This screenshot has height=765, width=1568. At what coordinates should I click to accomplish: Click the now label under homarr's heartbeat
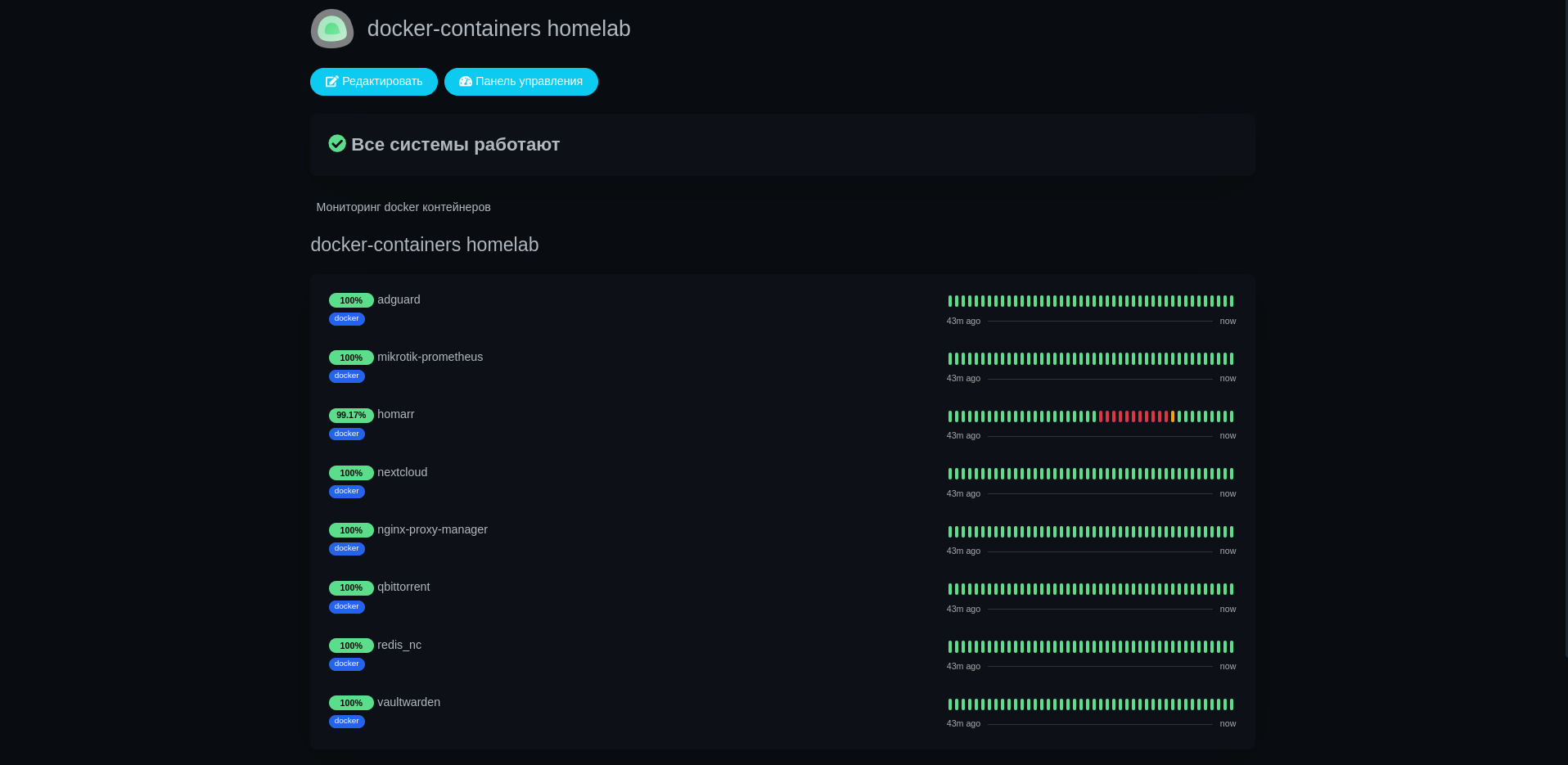(x=1228, y=435)
